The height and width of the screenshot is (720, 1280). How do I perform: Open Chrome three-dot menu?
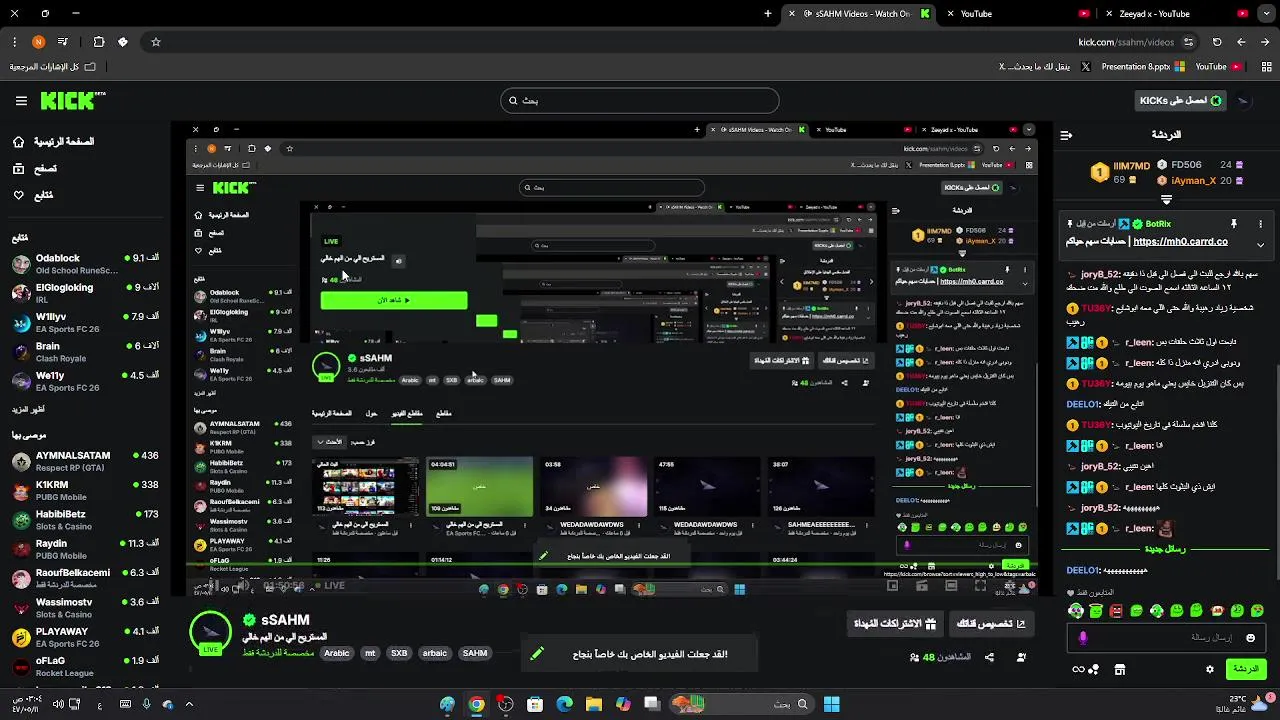[14, 42]
